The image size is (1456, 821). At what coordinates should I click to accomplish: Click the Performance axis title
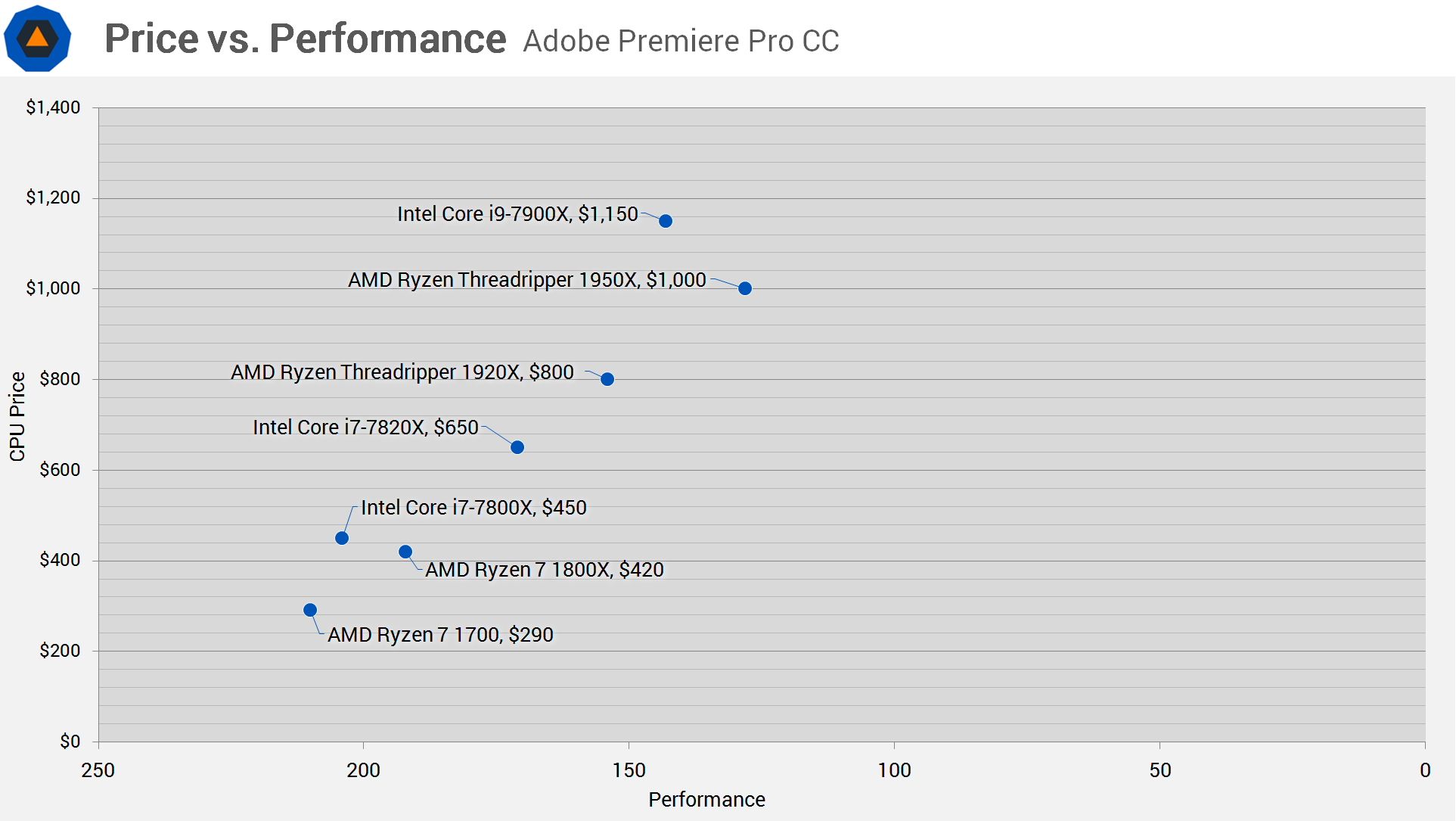706,800
